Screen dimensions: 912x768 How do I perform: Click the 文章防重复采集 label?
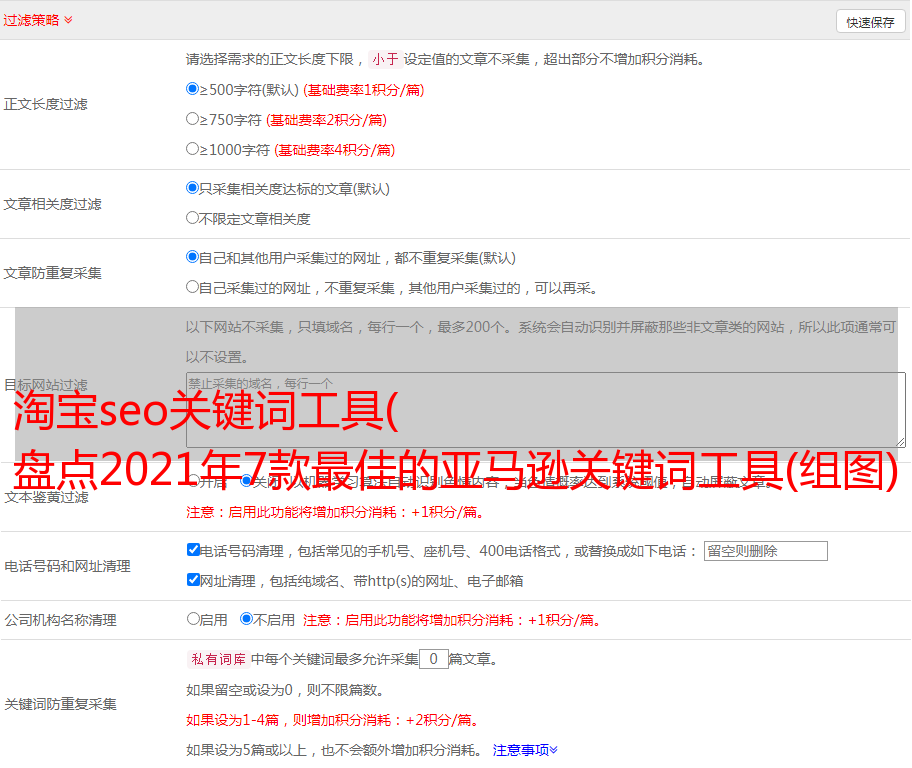coord(52,273)
